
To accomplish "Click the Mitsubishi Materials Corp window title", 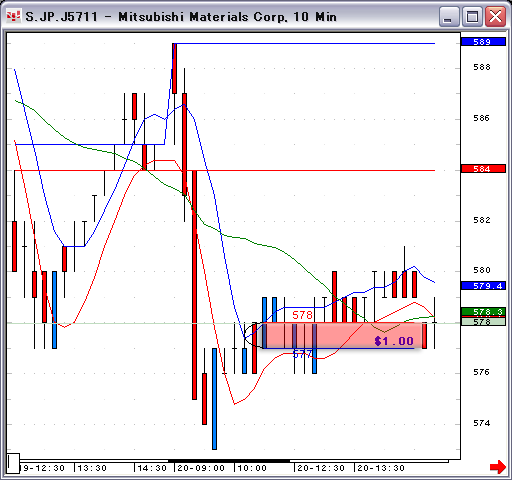I will 181,16.
